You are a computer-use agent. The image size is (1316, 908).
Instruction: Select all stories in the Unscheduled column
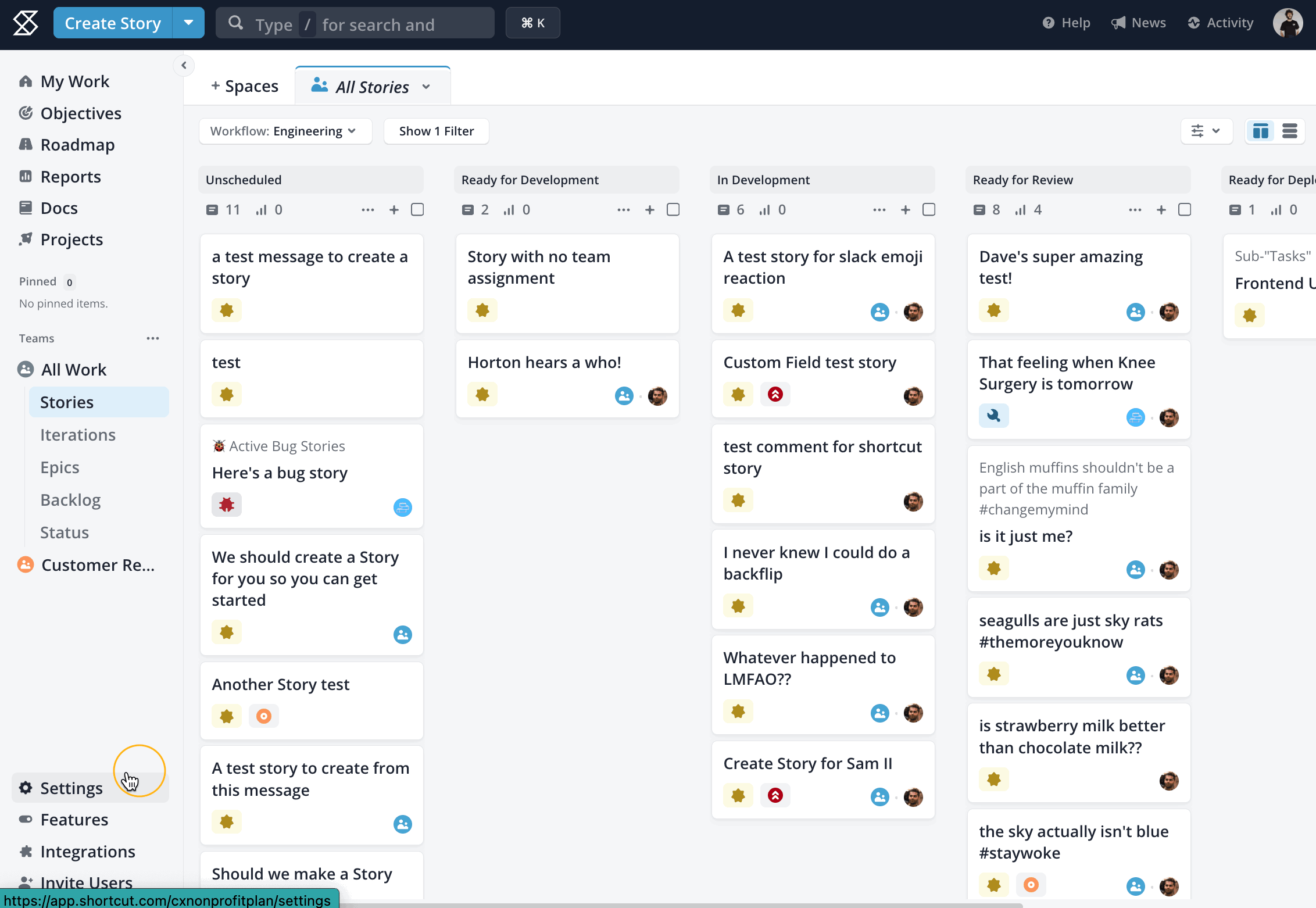click(417, 210)
